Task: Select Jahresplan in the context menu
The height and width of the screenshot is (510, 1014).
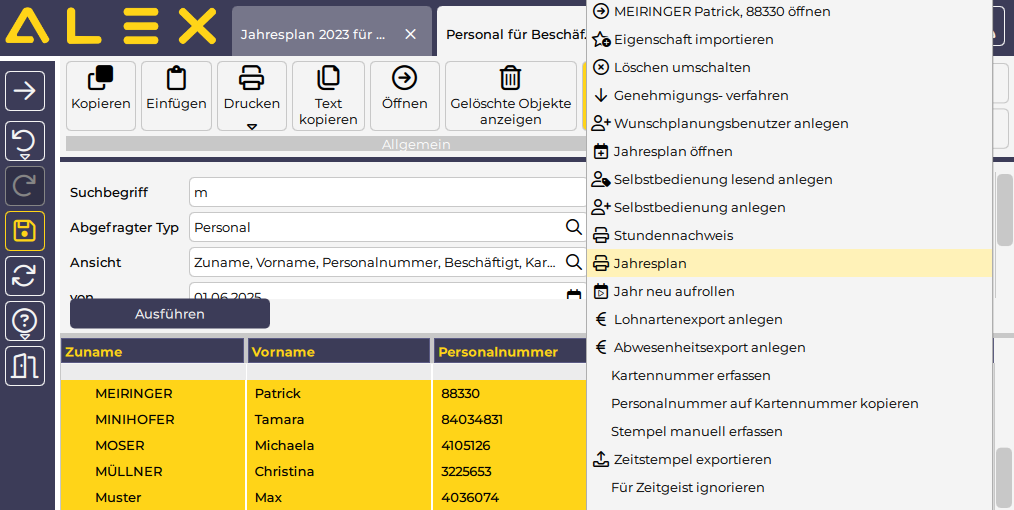Action: [x=650, y=264]
